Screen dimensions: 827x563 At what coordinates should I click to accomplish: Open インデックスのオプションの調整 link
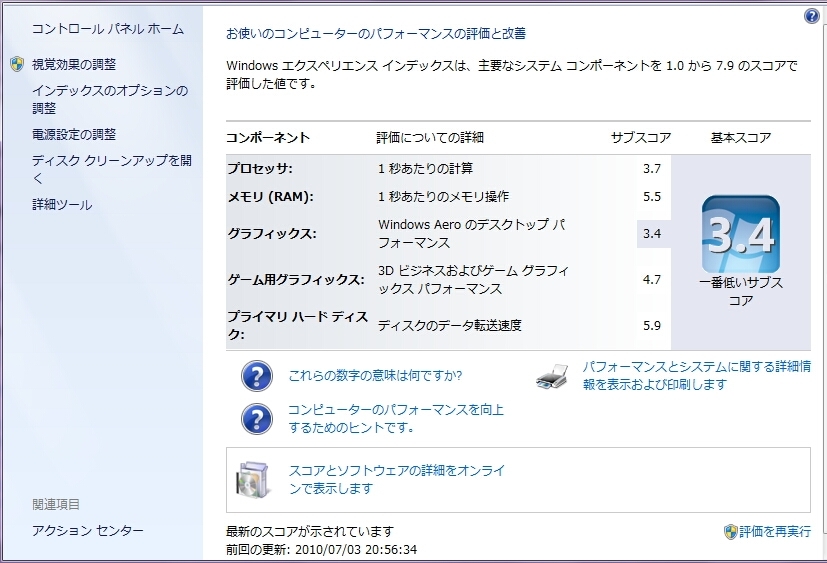tap(110, 99)
